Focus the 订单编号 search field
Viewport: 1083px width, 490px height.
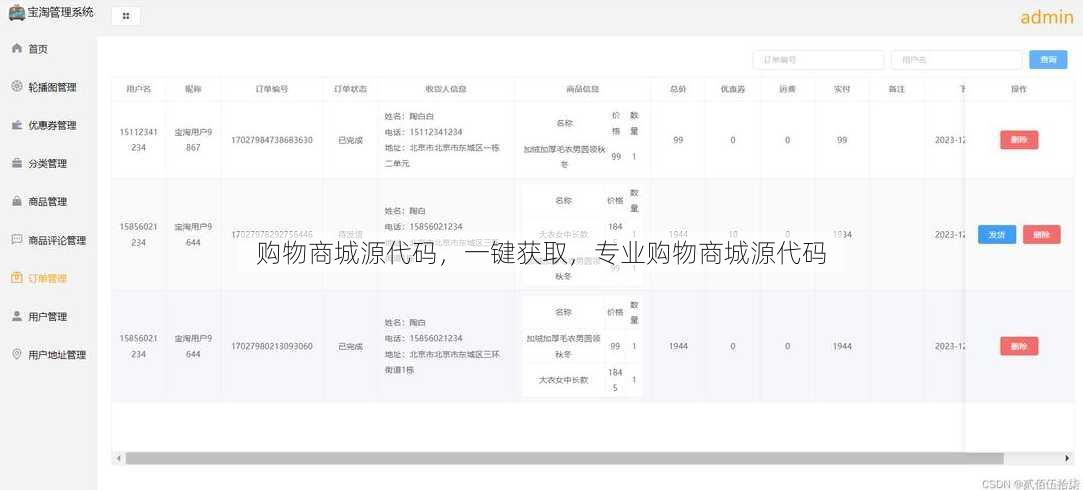[818, 60]
